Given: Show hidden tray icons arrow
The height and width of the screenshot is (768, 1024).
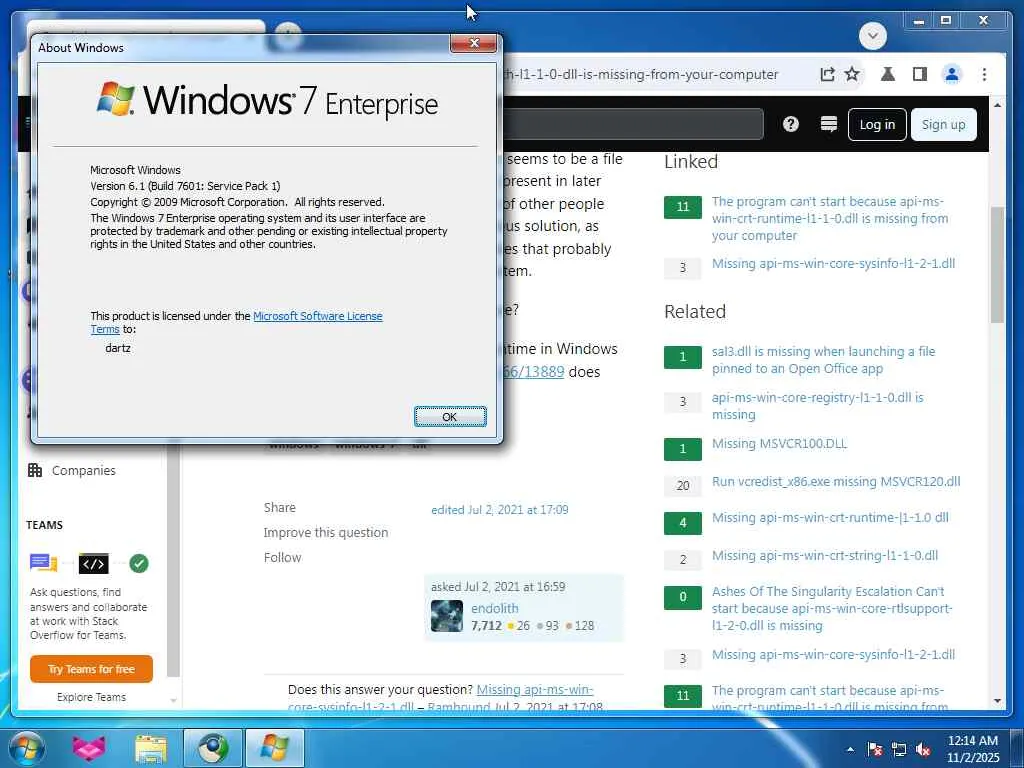Looking at the screenshot, I should click(850, 749).
